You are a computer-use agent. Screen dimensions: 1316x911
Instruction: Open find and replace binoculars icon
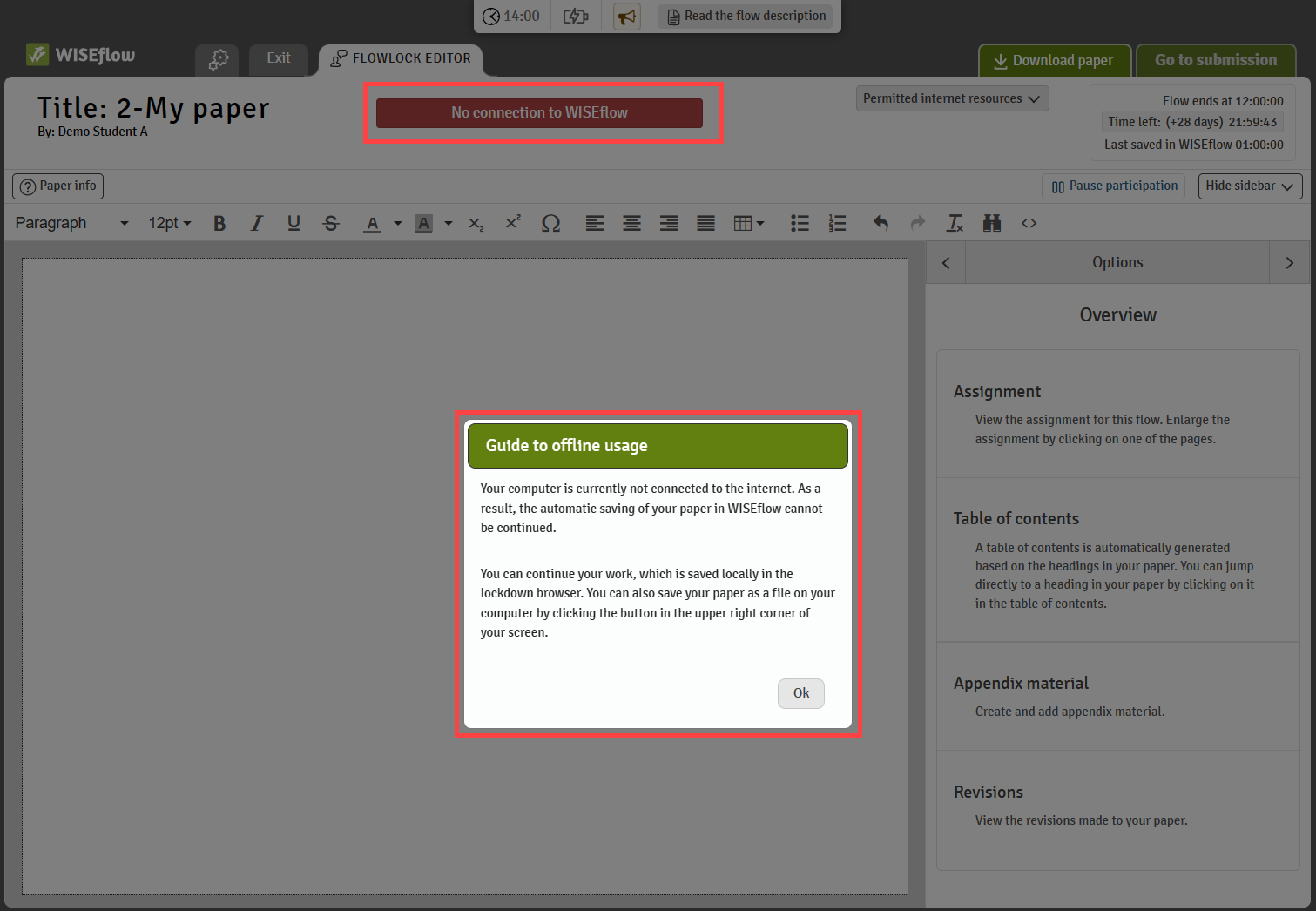point(992,224)
